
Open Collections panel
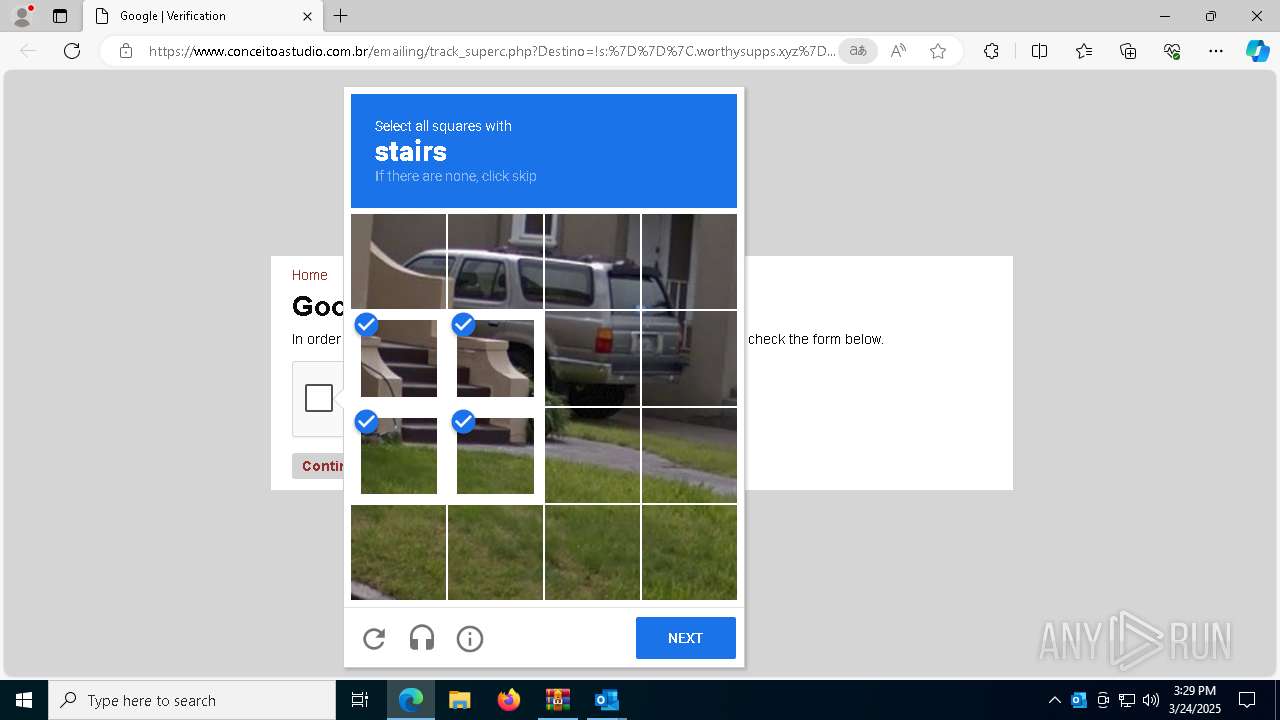click(1128, 51)
